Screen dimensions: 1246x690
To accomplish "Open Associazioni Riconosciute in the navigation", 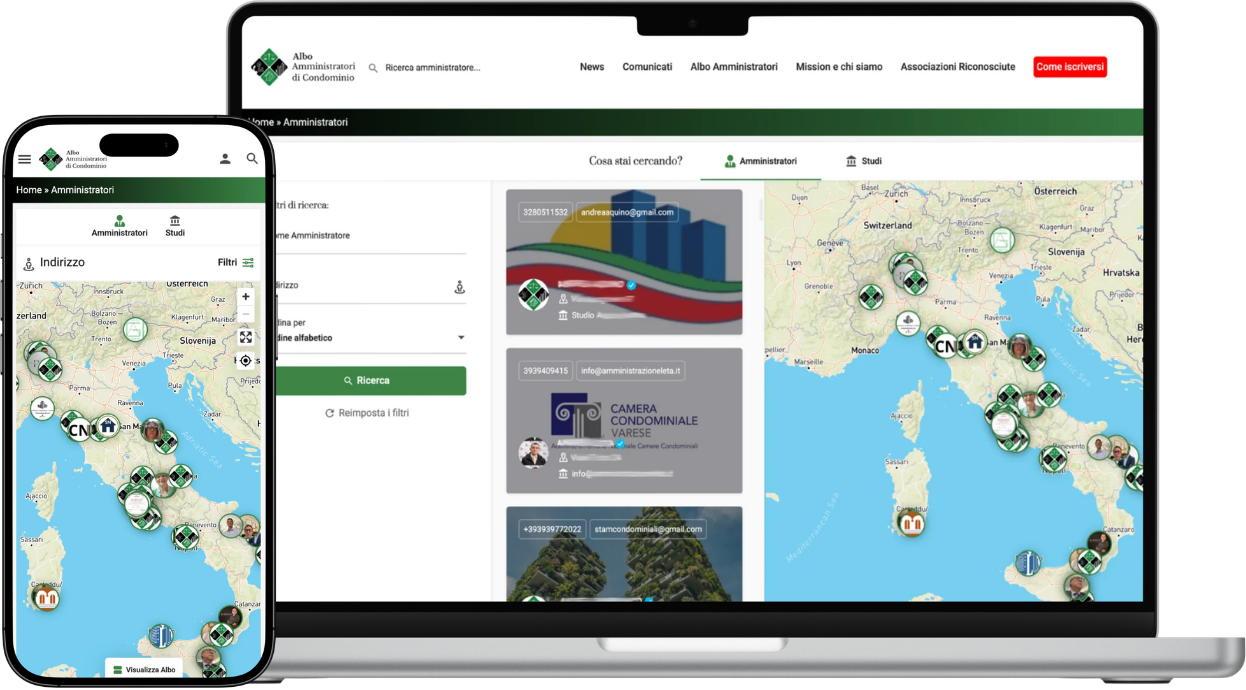I will [x=958, y=67].
